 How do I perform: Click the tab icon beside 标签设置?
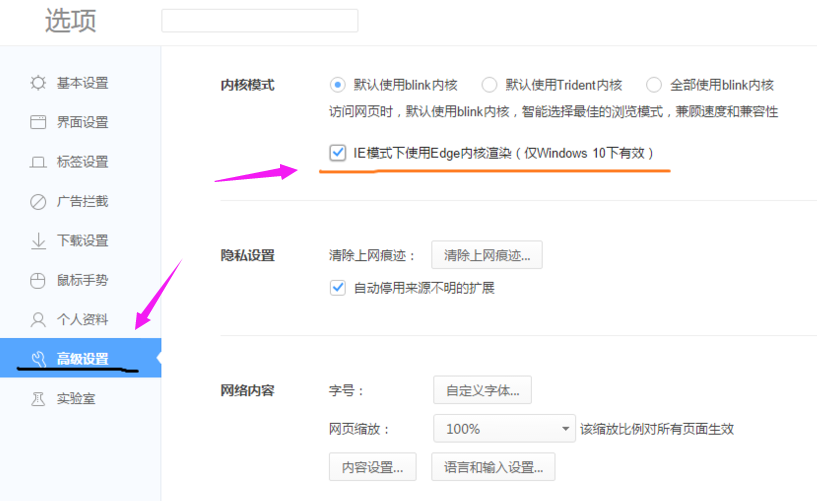click(x=38, y=162)
